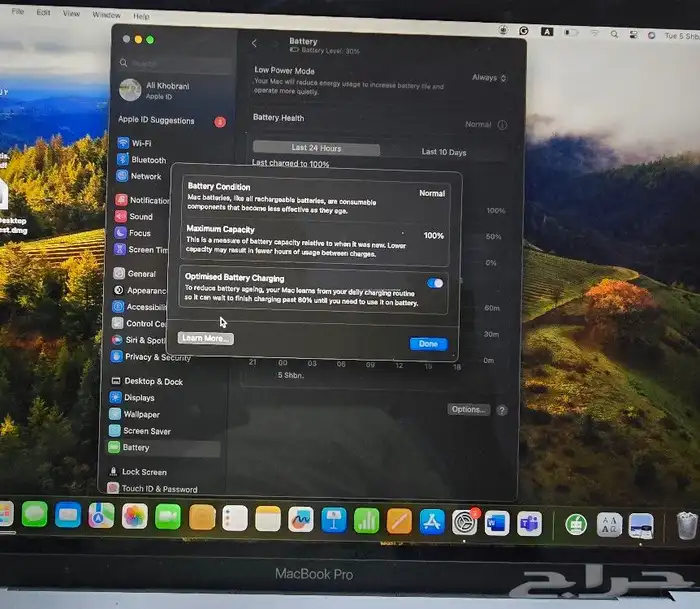Click Control Centre icon in menu bar

(633, 34)
